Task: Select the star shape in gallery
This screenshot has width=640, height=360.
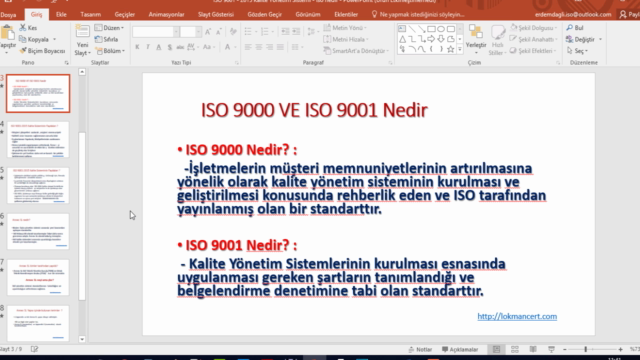Action: [451, 49]
